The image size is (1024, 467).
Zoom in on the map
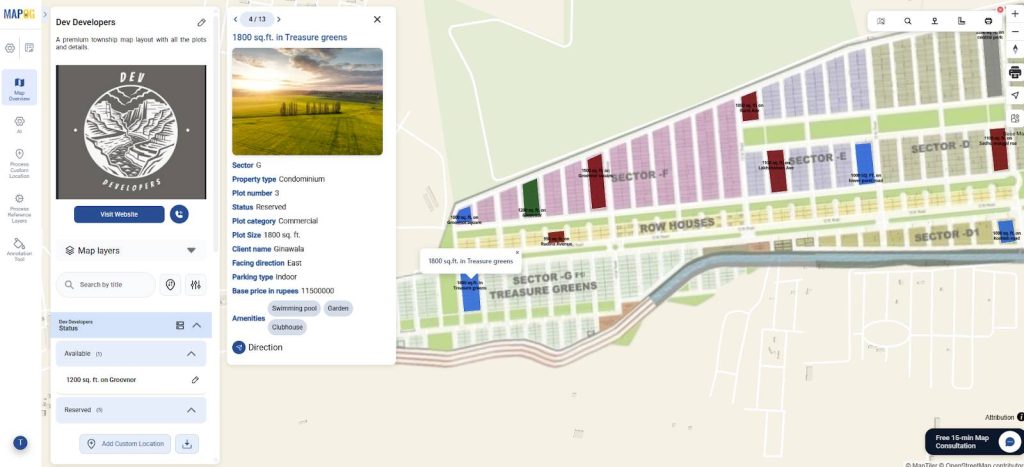[1015, 14]
